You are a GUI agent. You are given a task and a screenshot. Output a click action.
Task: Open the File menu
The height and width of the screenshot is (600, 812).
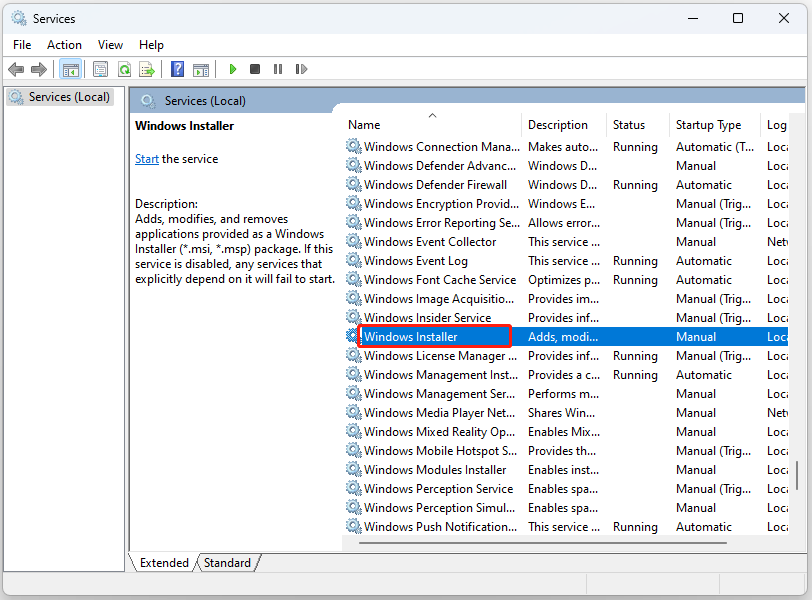point(22,45)
